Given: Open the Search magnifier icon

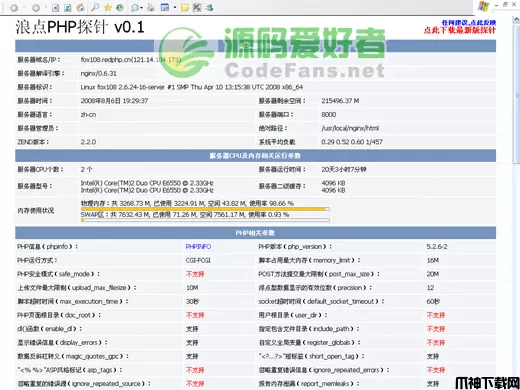Looking at the screenshot, I should [x=95, y=7].
